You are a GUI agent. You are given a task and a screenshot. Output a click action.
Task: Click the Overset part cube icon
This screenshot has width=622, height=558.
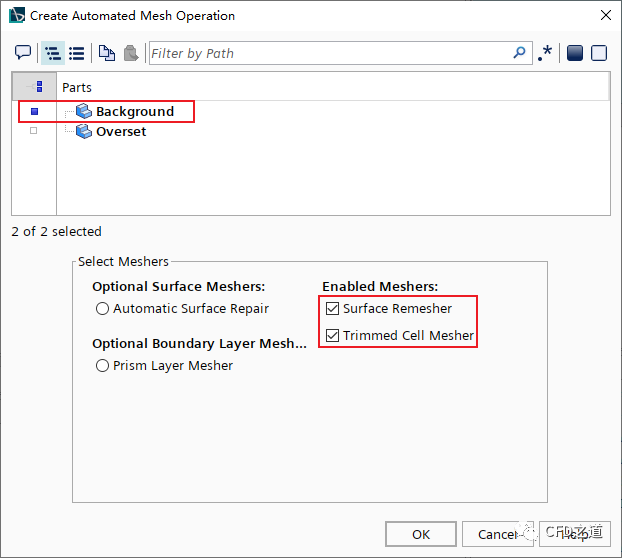pyautogui.click(x=84, y=131)
